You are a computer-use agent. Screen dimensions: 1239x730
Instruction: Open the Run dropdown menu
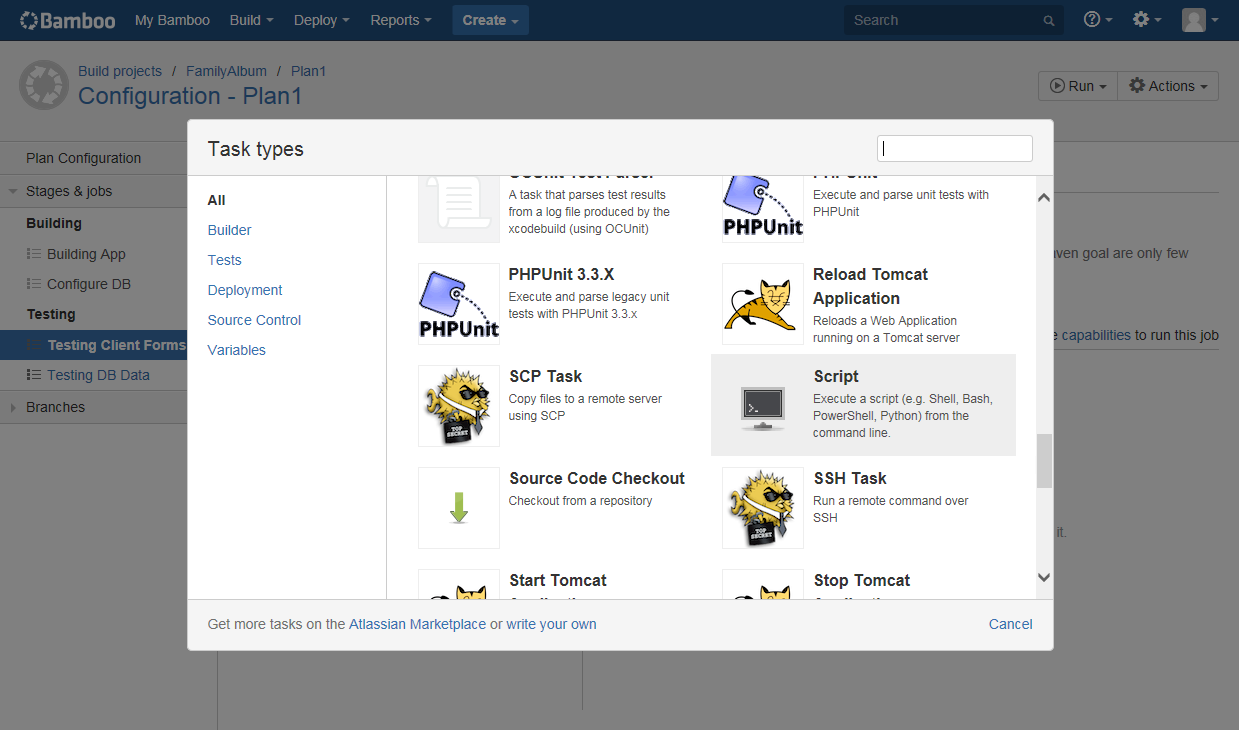click(1077, 85)
